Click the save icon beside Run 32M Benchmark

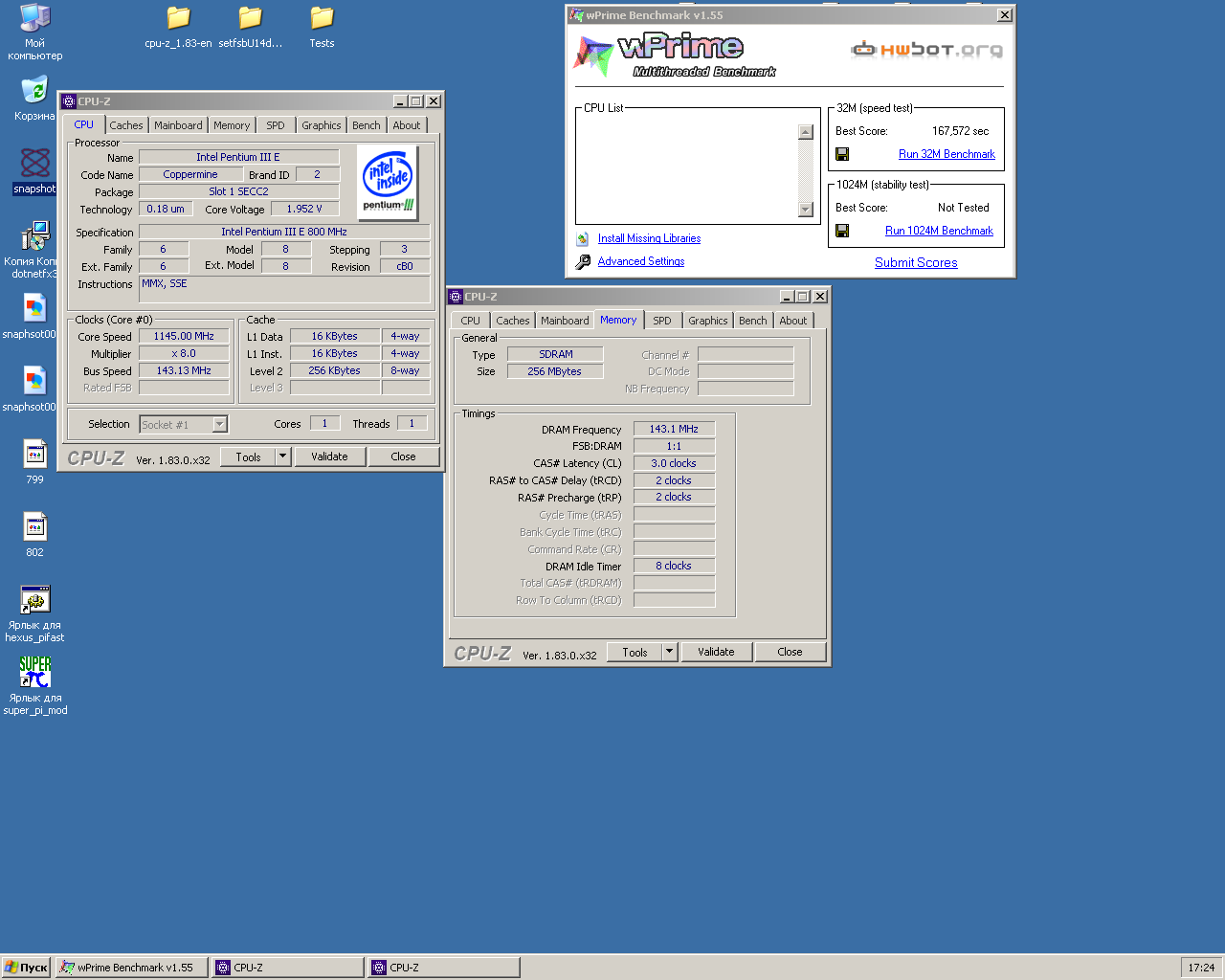coord(842,154)
